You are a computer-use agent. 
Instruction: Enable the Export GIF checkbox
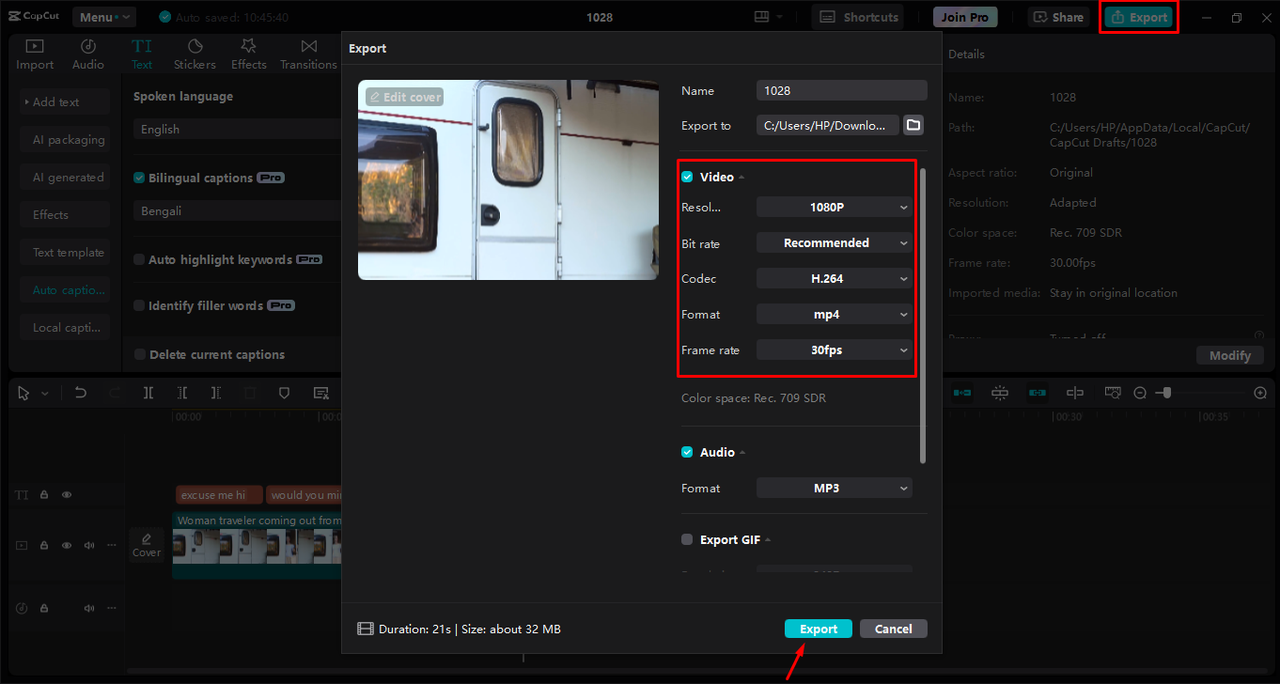687,539
